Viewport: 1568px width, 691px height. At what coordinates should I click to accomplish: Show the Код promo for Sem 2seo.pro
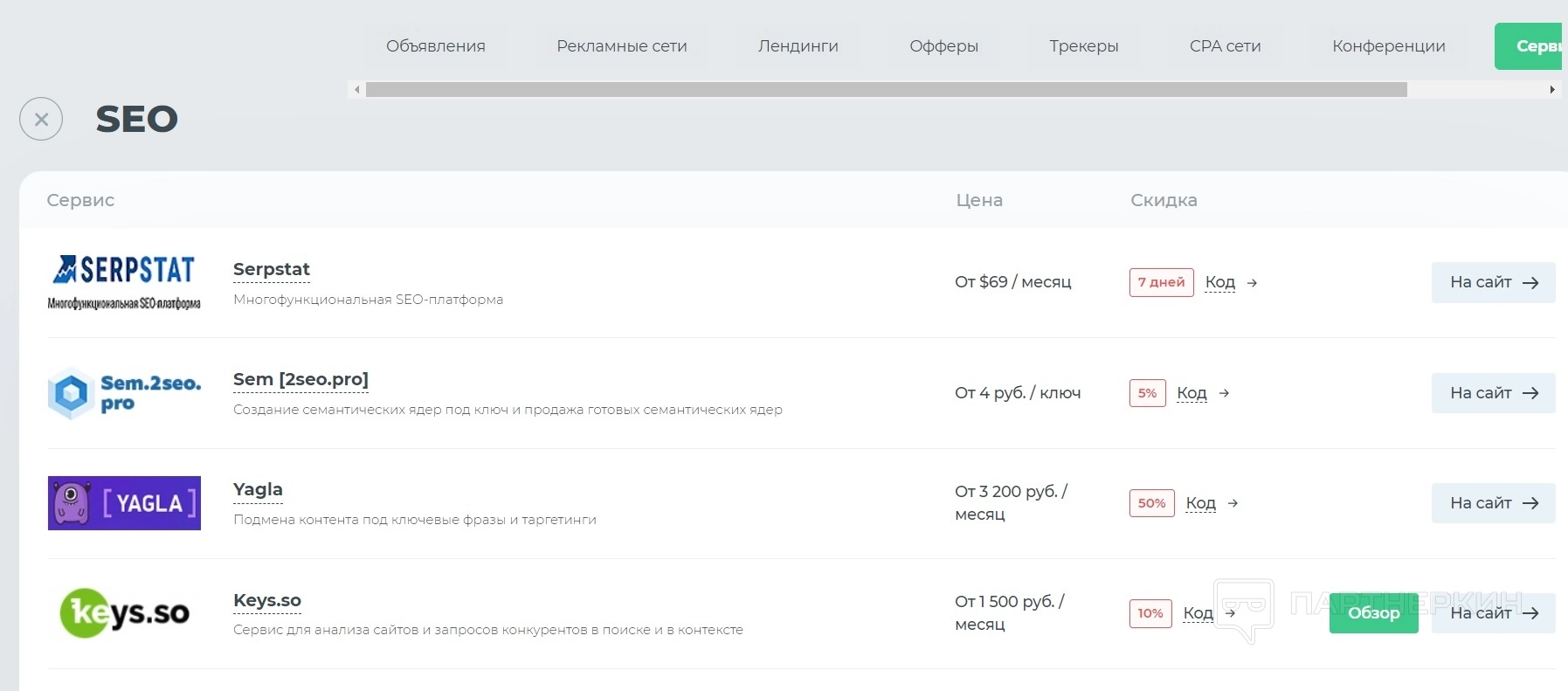pos(1192,393)
